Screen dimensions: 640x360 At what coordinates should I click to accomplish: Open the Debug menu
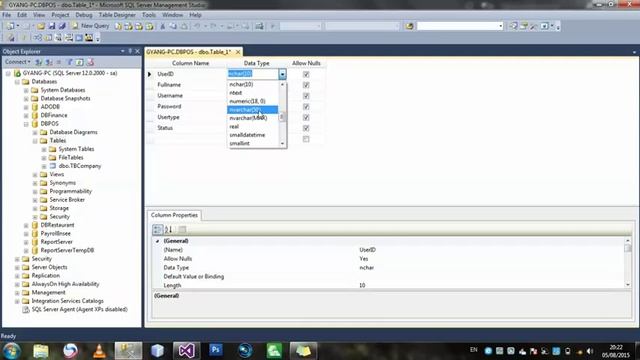pos(84,15)
